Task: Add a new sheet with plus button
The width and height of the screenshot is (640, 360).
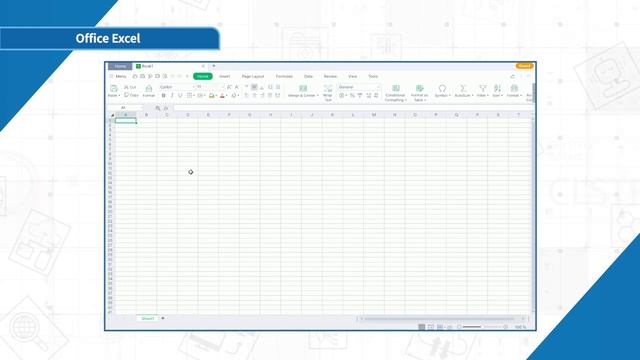Action: pos(163,318)
